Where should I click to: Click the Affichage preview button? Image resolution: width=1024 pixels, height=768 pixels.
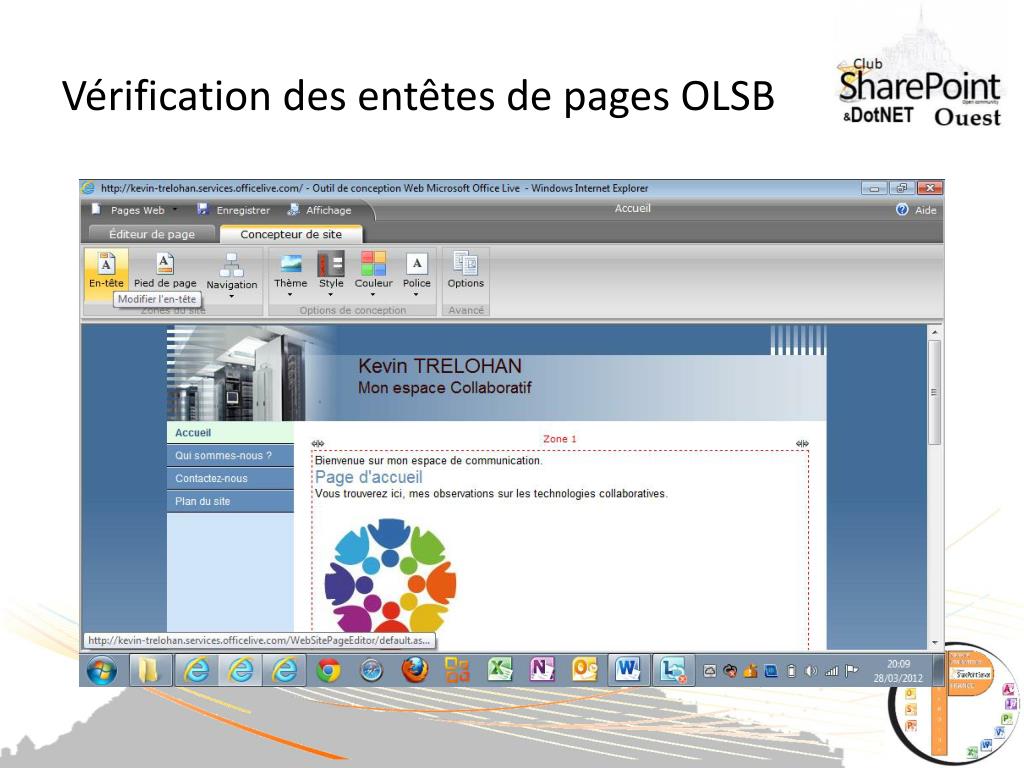click(319, 210)
